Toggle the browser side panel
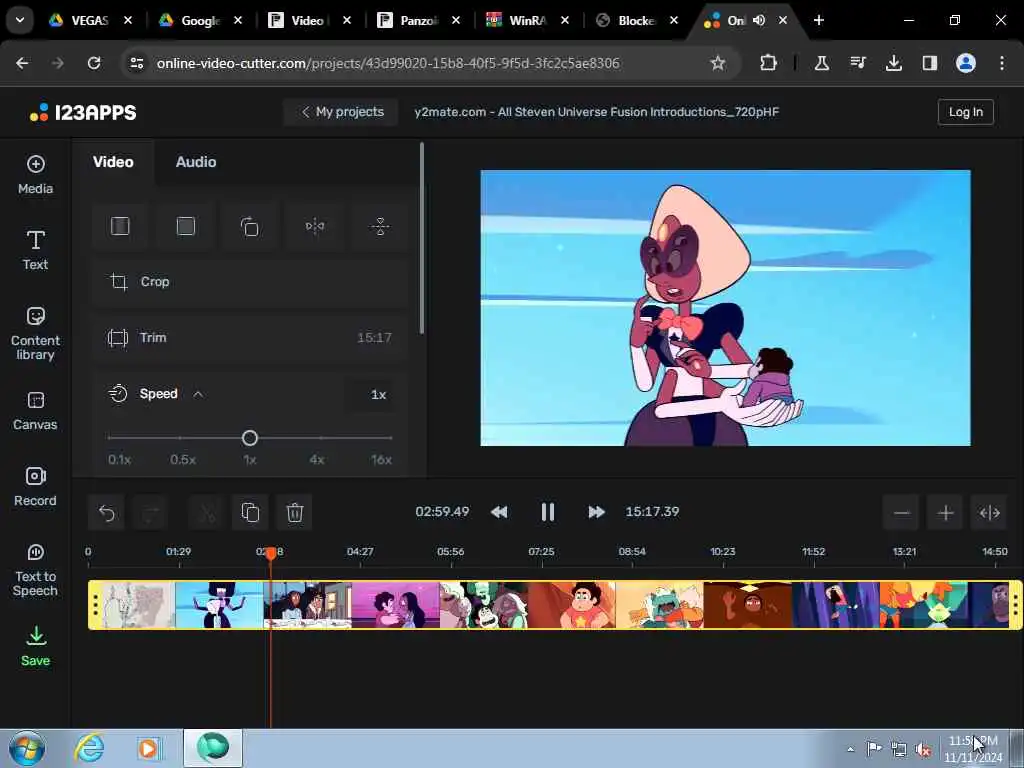This screenshot has width=1024, height=768. tap(929, 63)
